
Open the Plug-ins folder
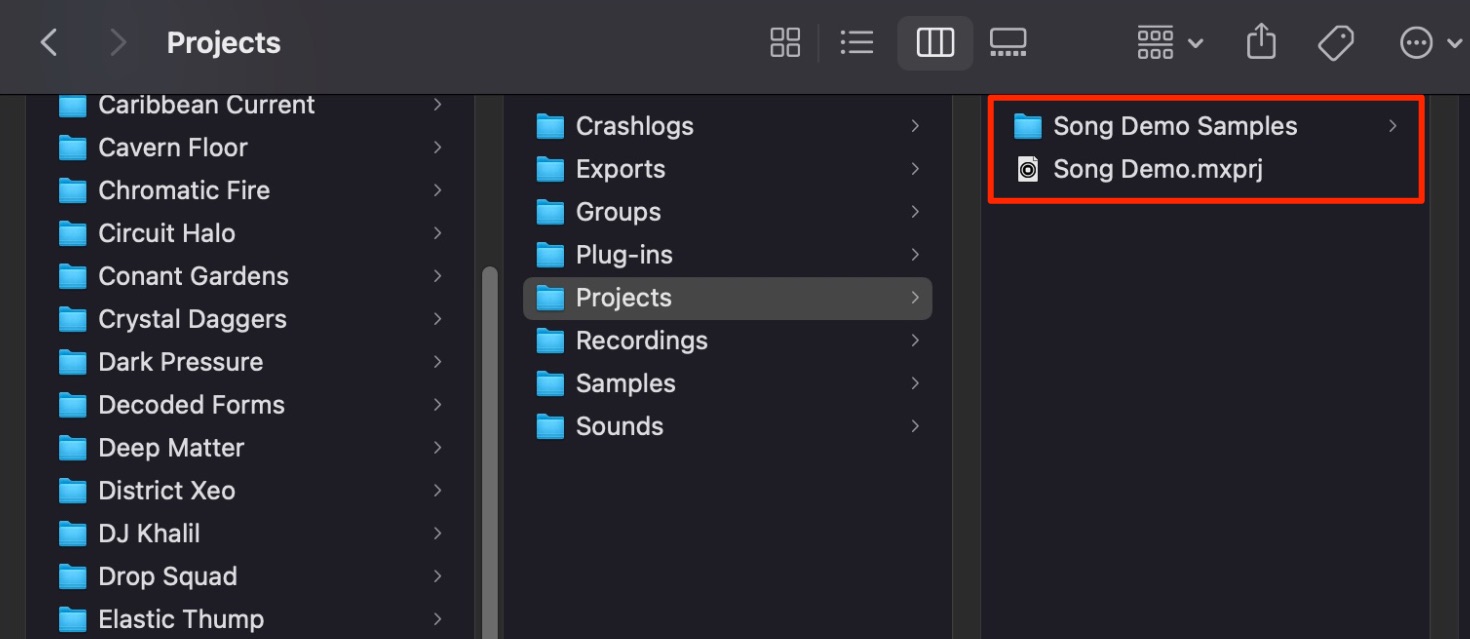pyautogui.click(x=727, y=255)
